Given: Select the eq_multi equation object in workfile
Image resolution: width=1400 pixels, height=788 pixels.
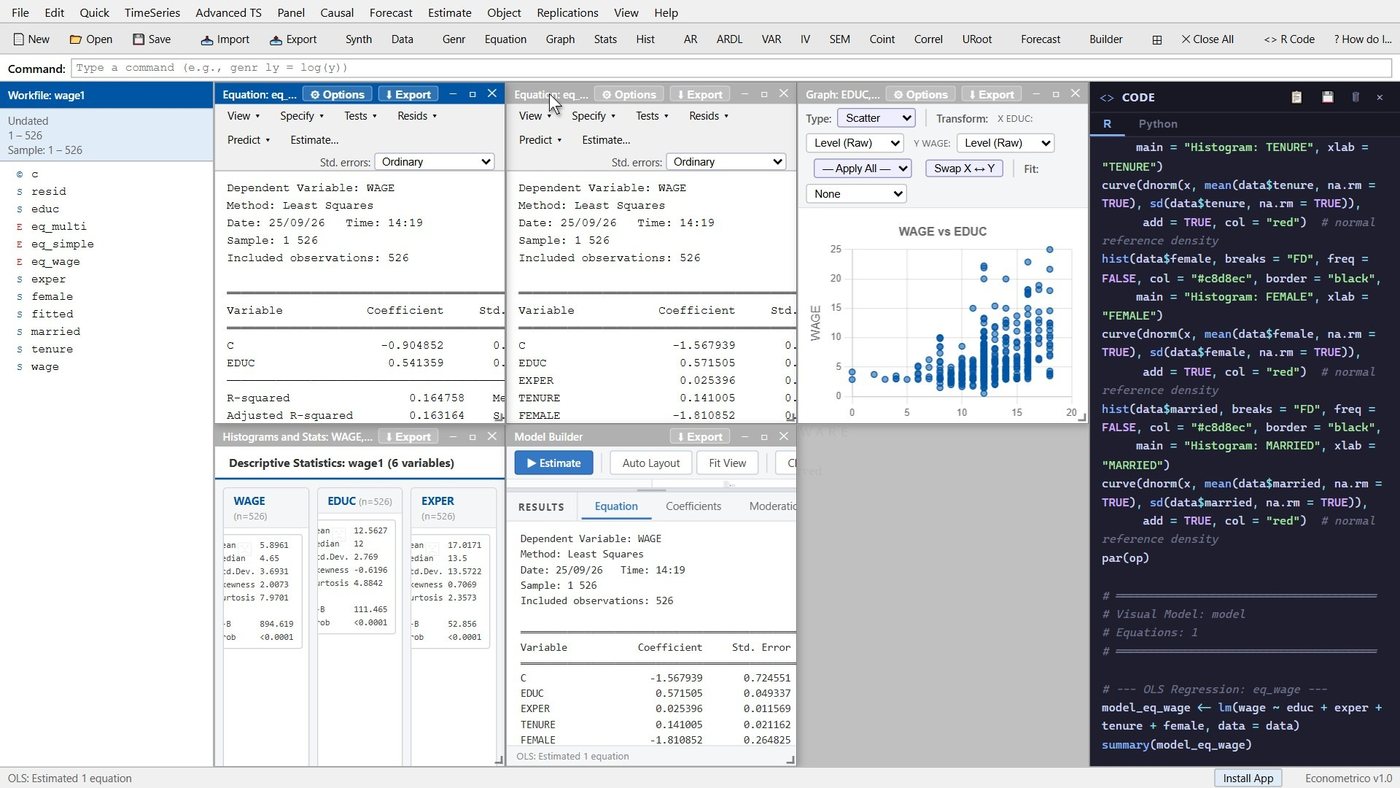Looking at the screenshot, I should pos(58,227).
